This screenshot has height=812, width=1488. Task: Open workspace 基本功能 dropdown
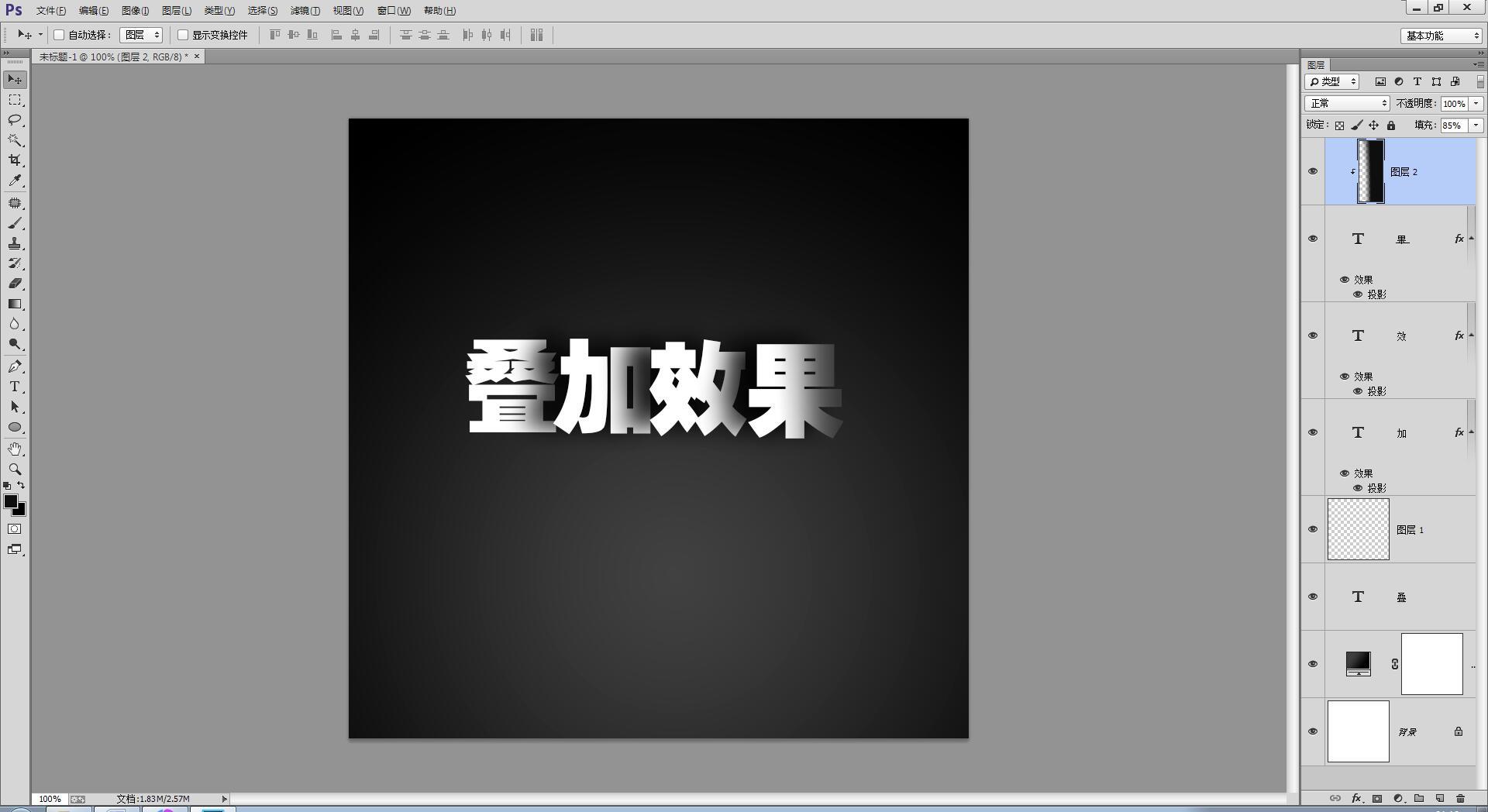pos(1441,36)
